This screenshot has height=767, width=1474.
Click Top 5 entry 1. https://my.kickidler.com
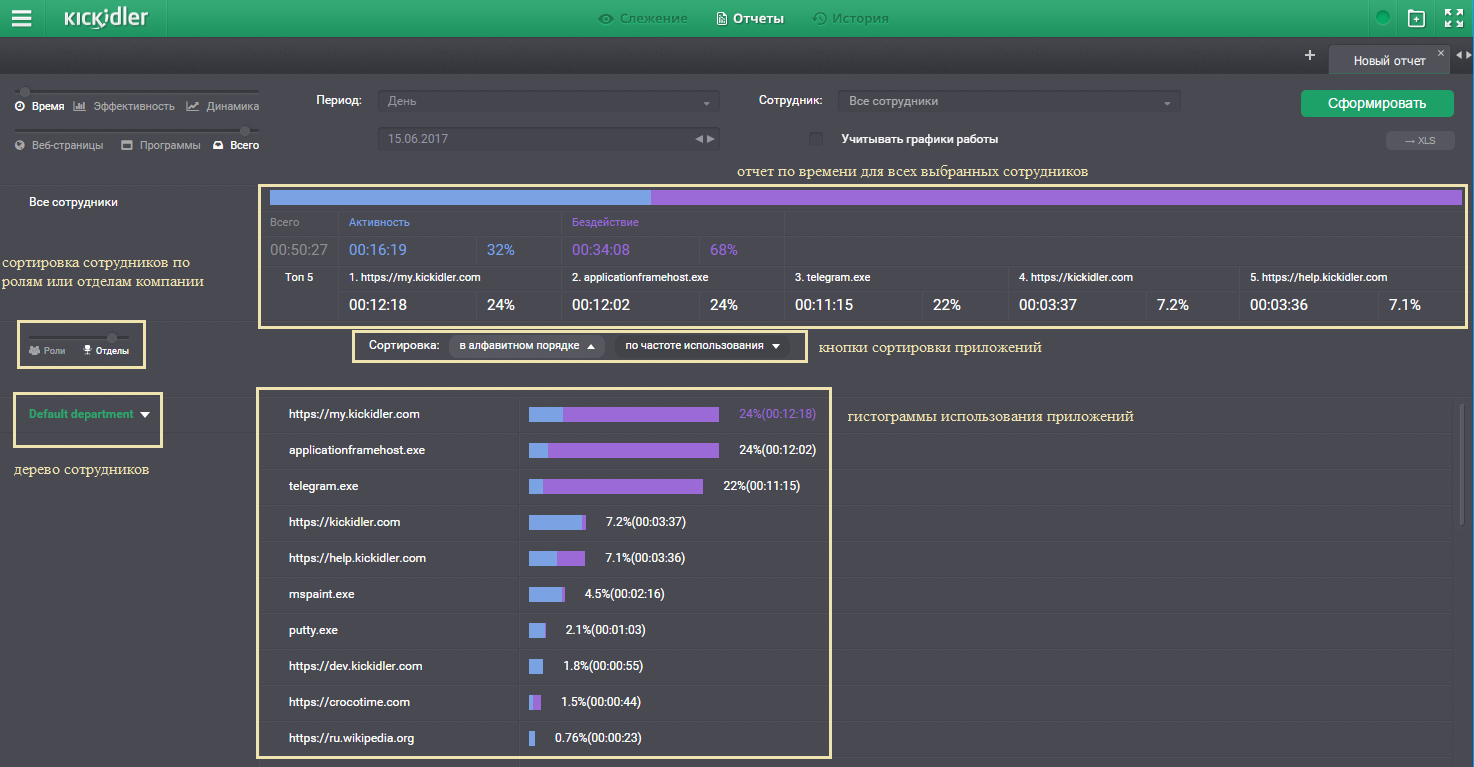click(415, 277)
